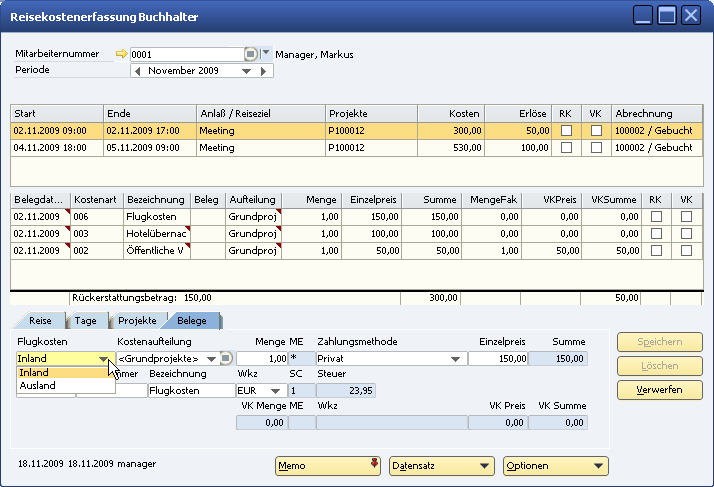714x487 pixels.
Task: Toggle RK checkbox for first trip row
Action: [x=566, y=131]
